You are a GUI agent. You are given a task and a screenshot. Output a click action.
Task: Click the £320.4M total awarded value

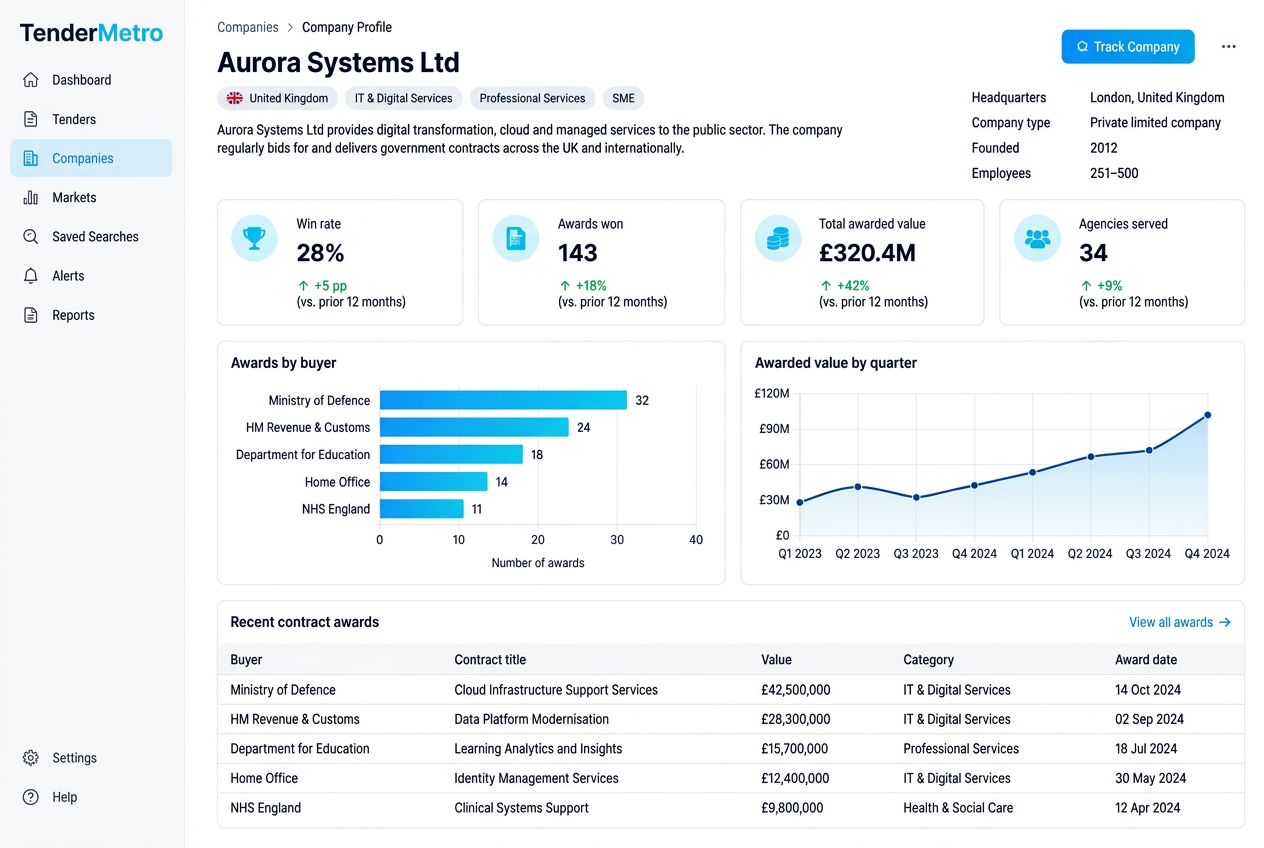(867, 253)
